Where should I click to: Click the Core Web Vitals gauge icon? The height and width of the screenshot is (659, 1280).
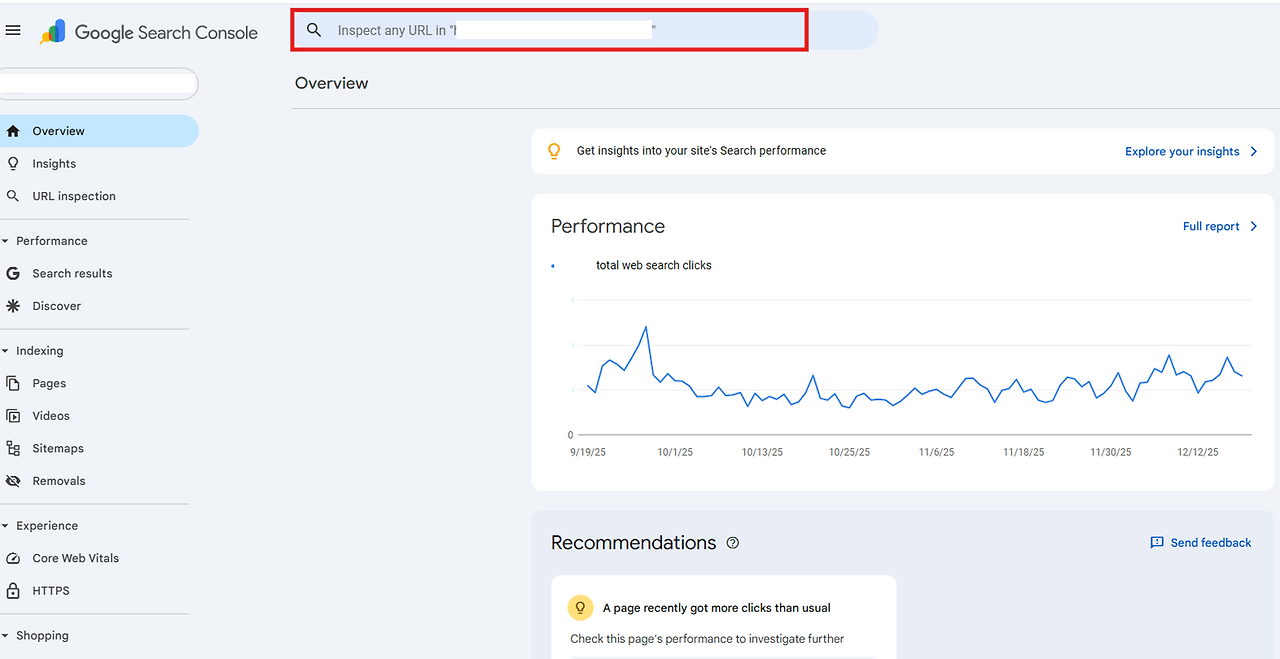click(x=13, y=559)
